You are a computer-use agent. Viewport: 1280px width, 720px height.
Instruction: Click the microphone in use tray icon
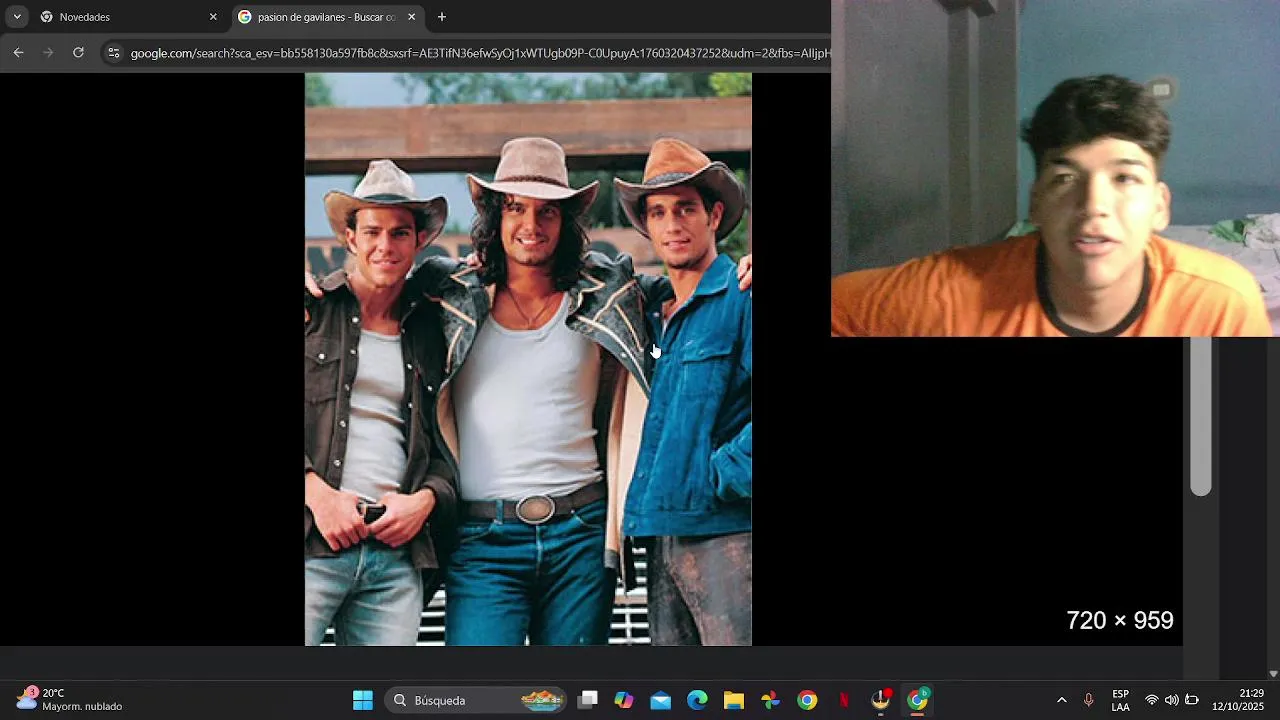coord(1089,700)
